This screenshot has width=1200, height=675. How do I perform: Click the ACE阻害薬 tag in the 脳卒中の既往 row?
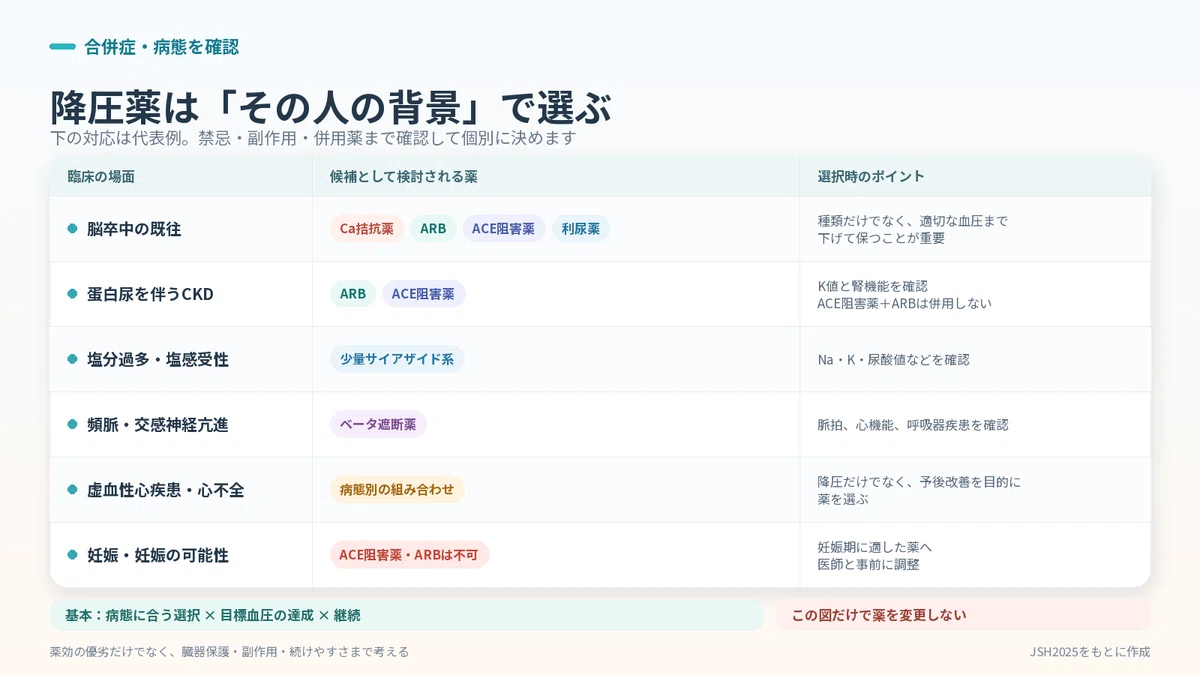point(503,229)
